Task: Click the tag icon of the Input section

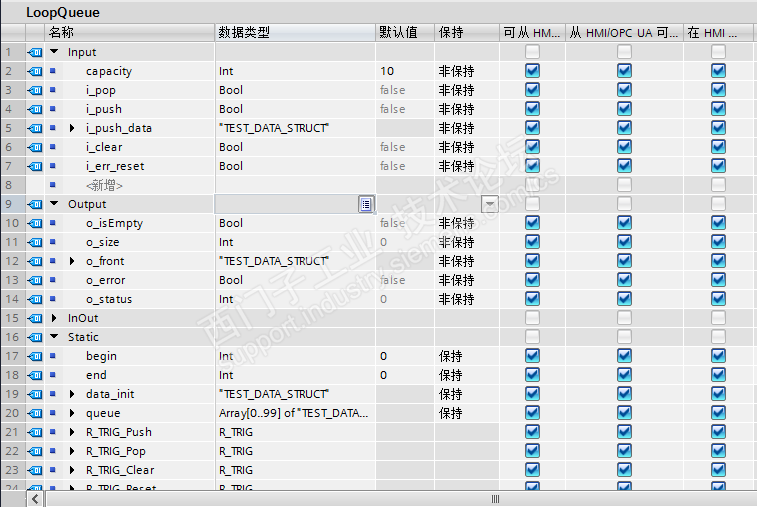Action: (35, 52)
